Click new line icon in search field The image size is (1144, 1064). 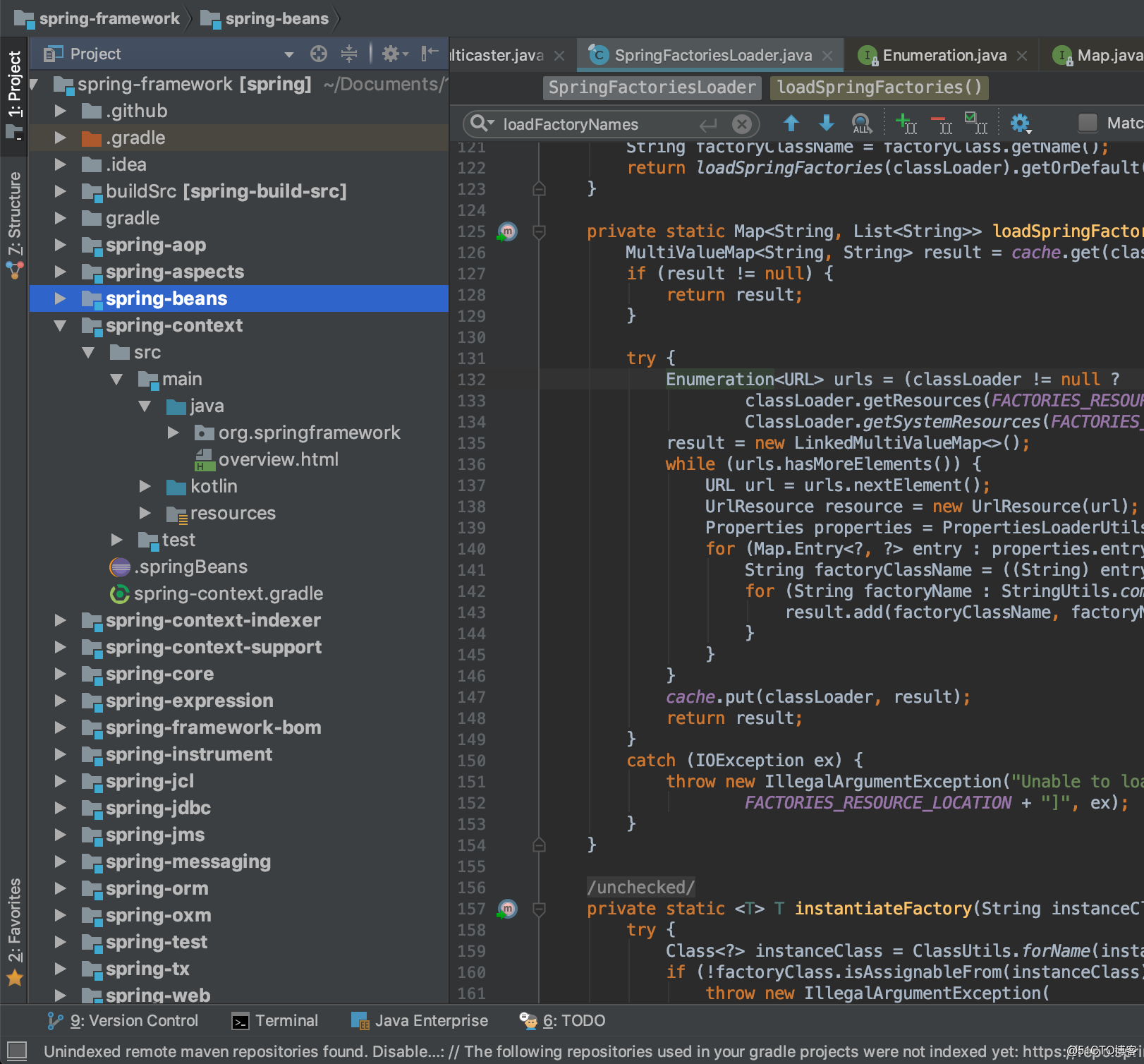pos(708,124)
